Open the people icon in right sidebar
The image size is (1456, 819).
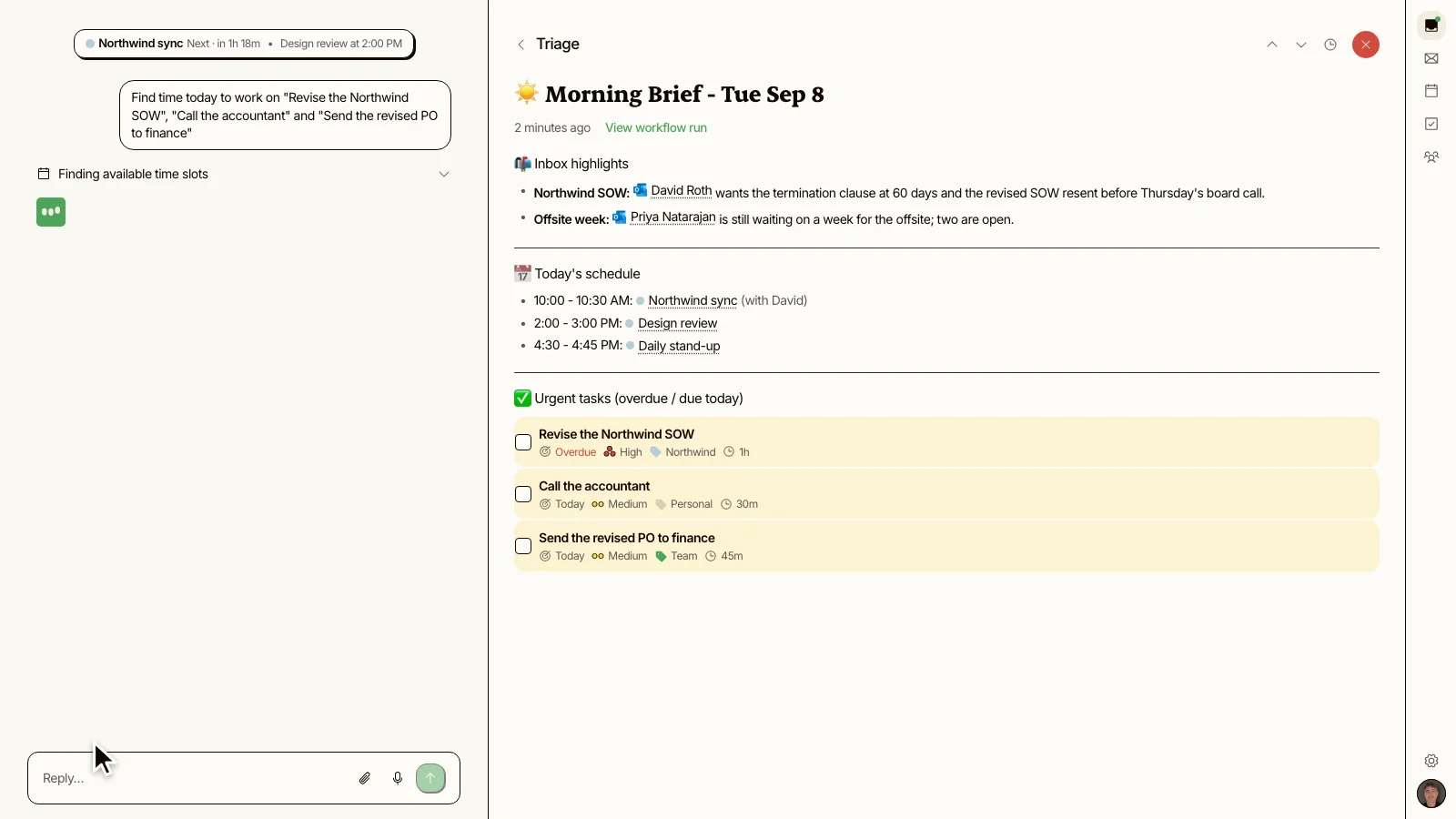pos(1431,157)
